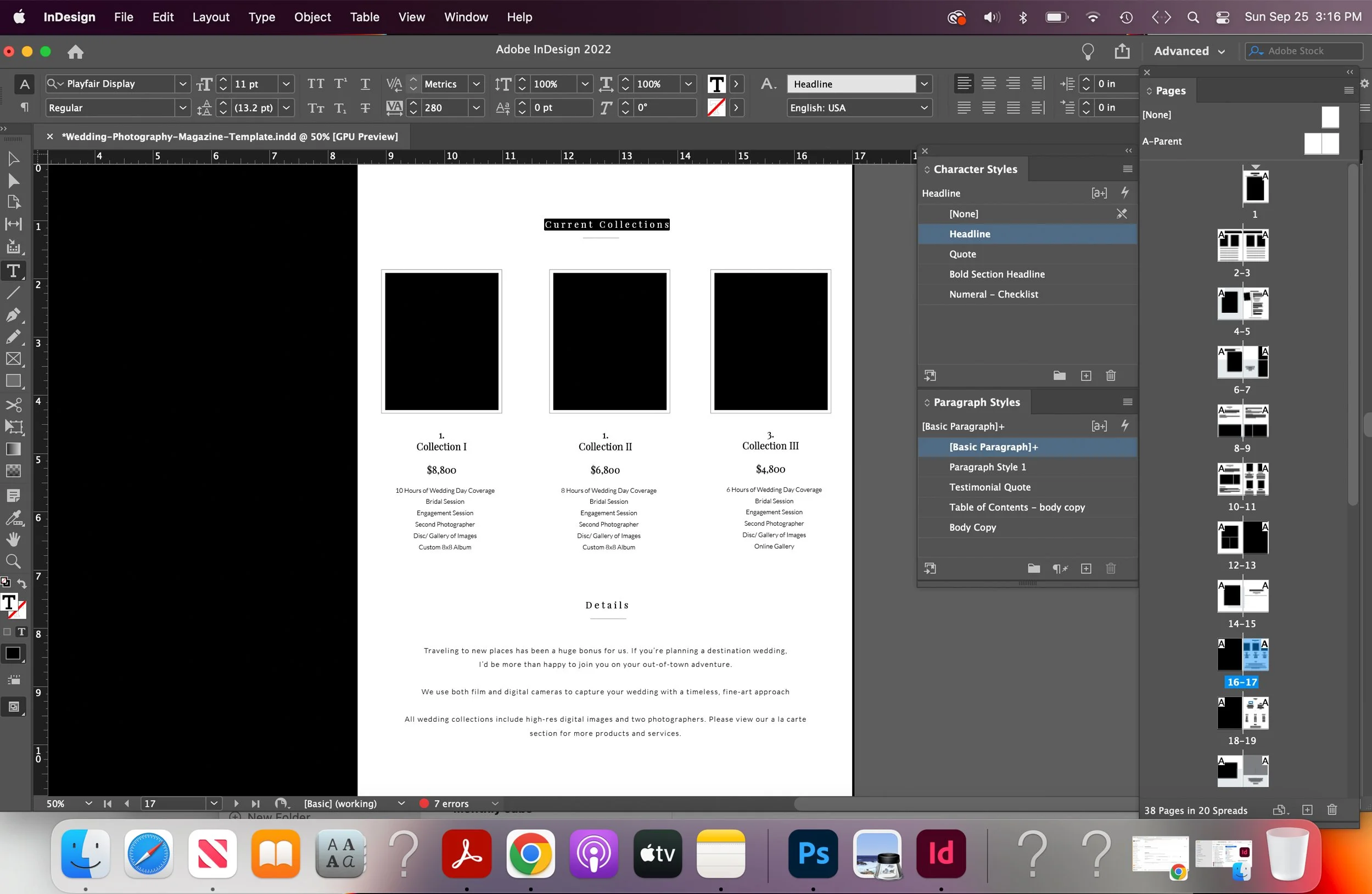Open the Object menu
This screenshot has height=894, width=1372.
[312, 18]
